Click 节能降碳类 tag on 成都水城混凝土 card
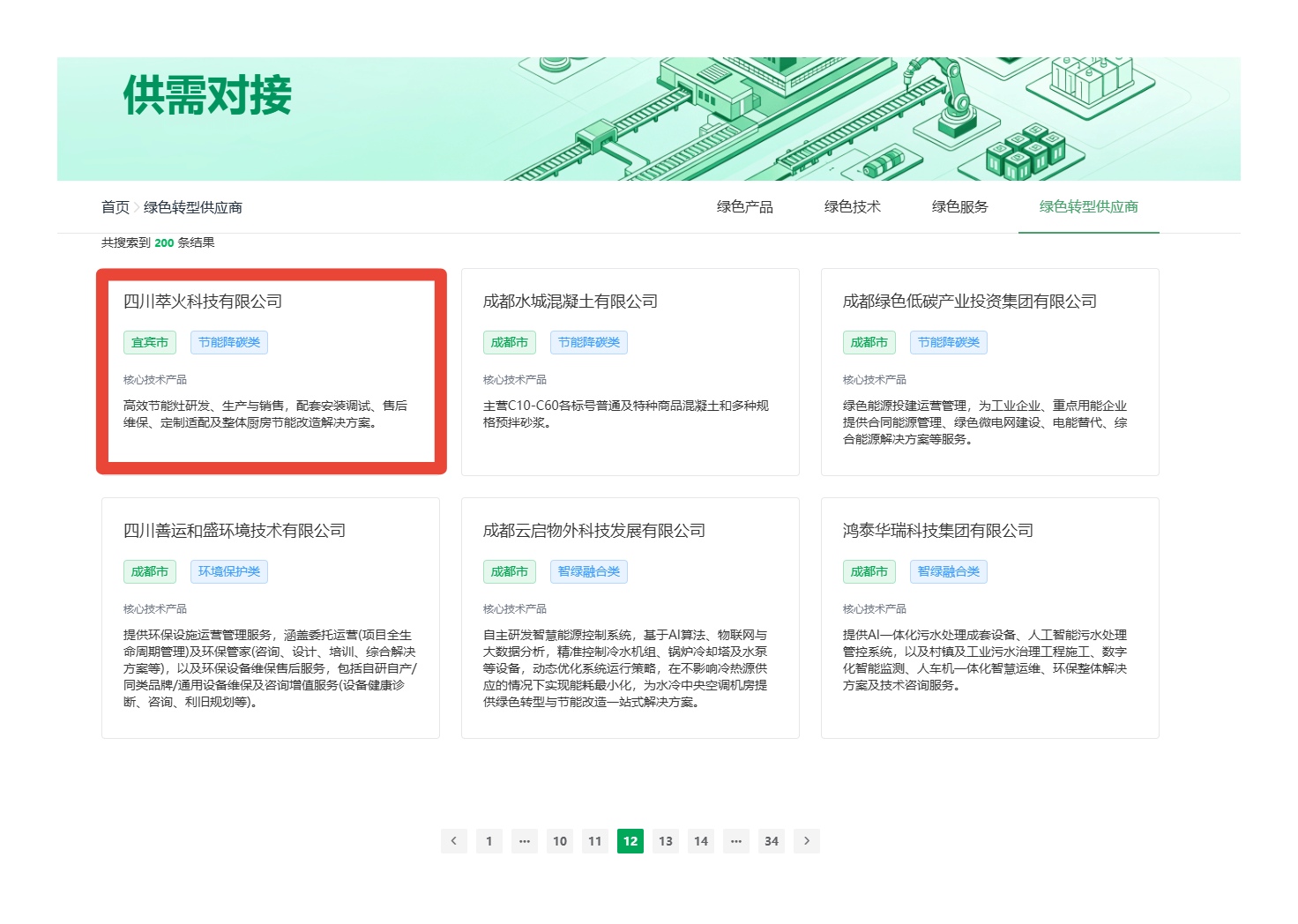The image size is (1298, 924). 589,342
